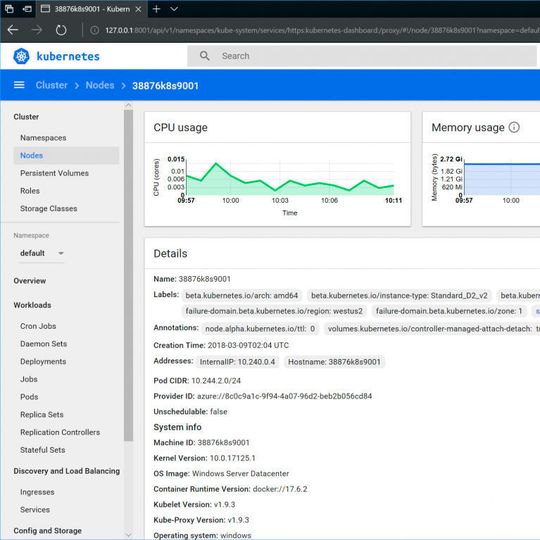Viewport: 540px width, 540px height.
Task: Close the 38876k8s9001 browser tab
Action: (x=138, y=9)
